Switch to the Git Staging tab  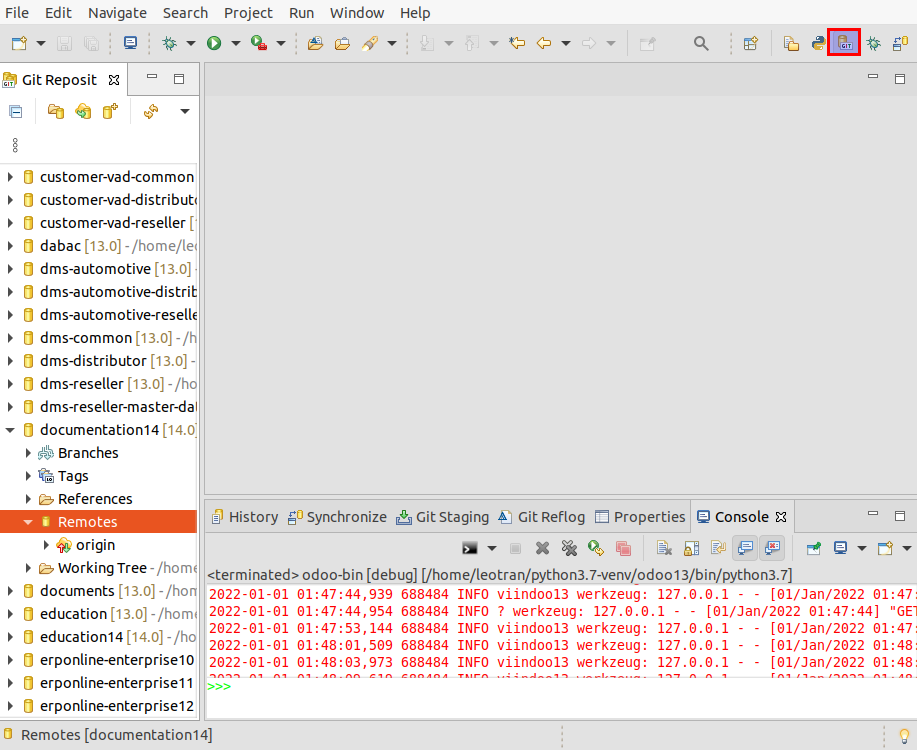443,517
